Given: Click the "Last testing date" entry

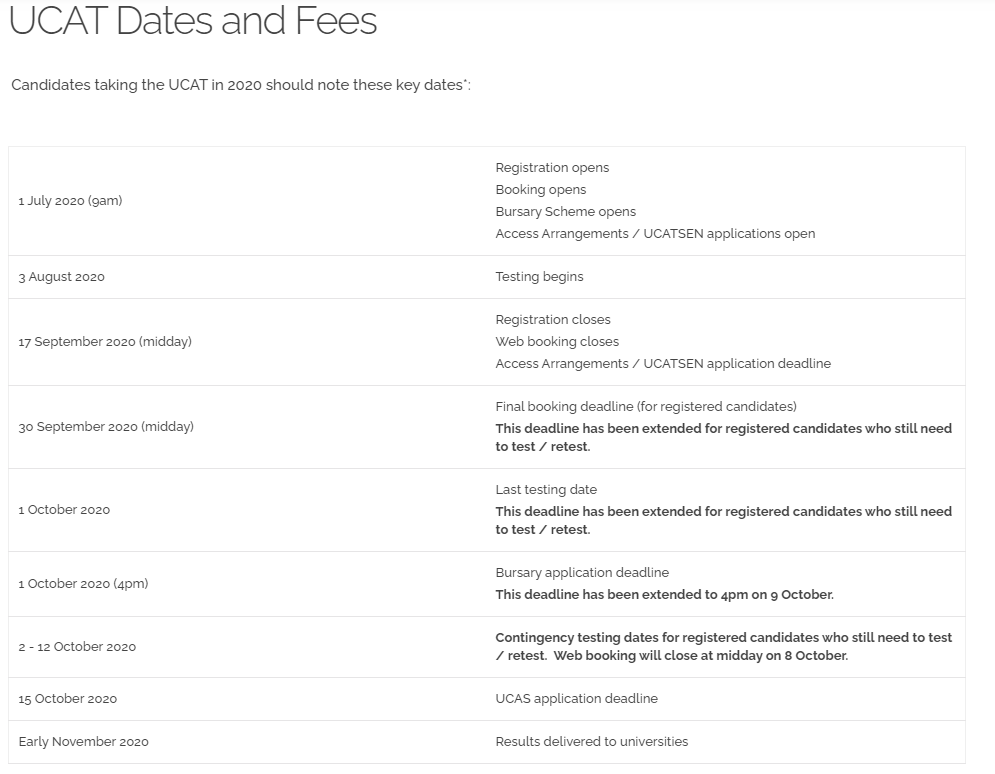Looking at the screenshot, I should point(546,490).
